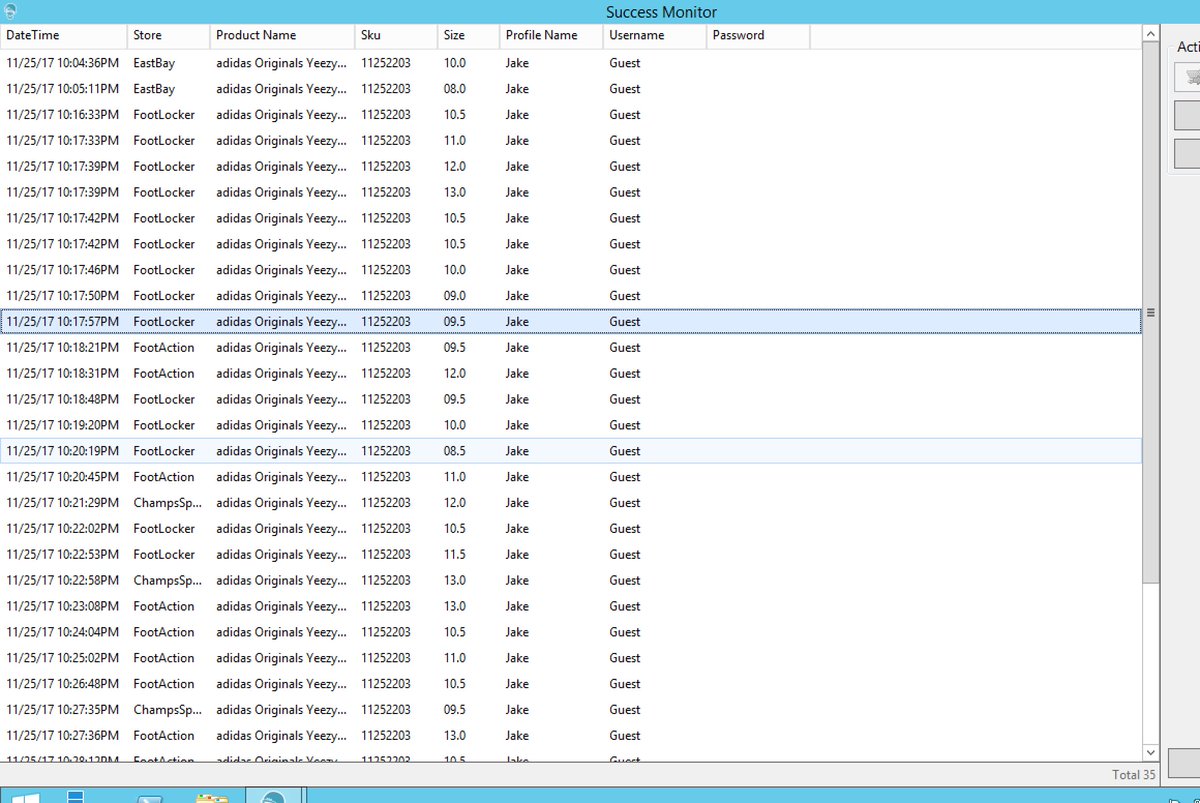This screenshot has width=1200, height=803.
Task: Select the active bot app taskbar icon
Action: coord(274,797)
